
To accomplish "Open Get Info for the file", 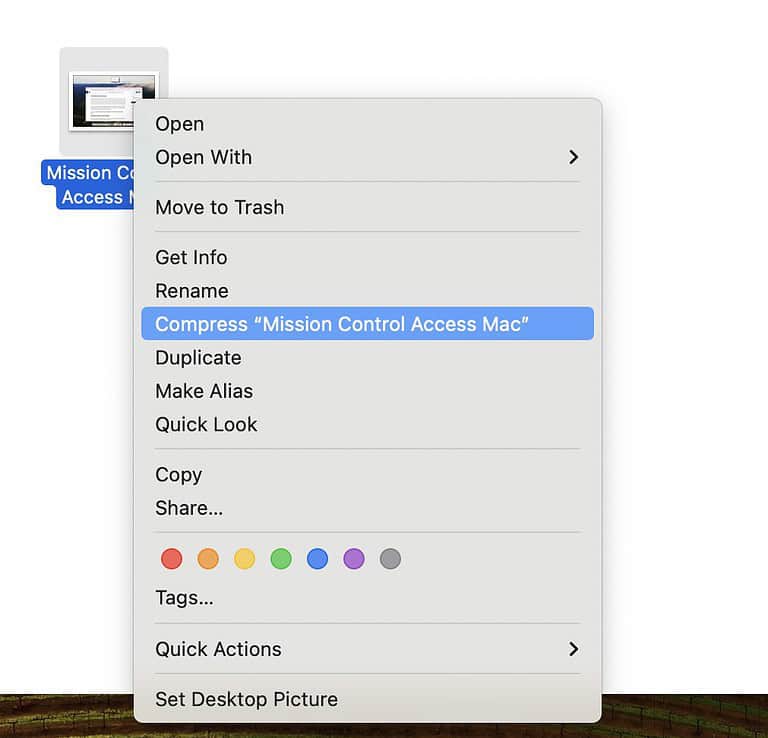I will click(191, 257).
